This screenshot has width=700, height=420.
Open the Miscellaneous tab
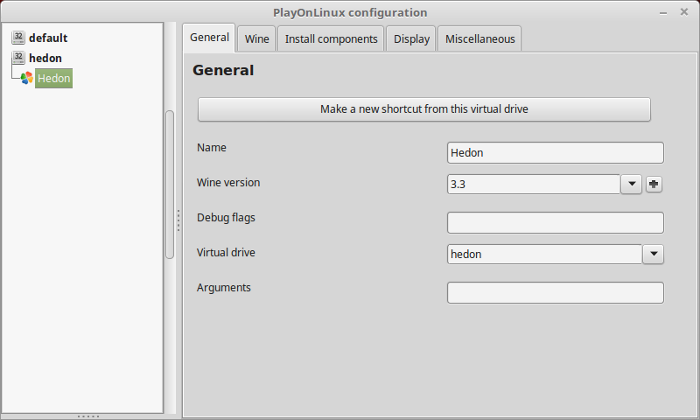(479, 39)
